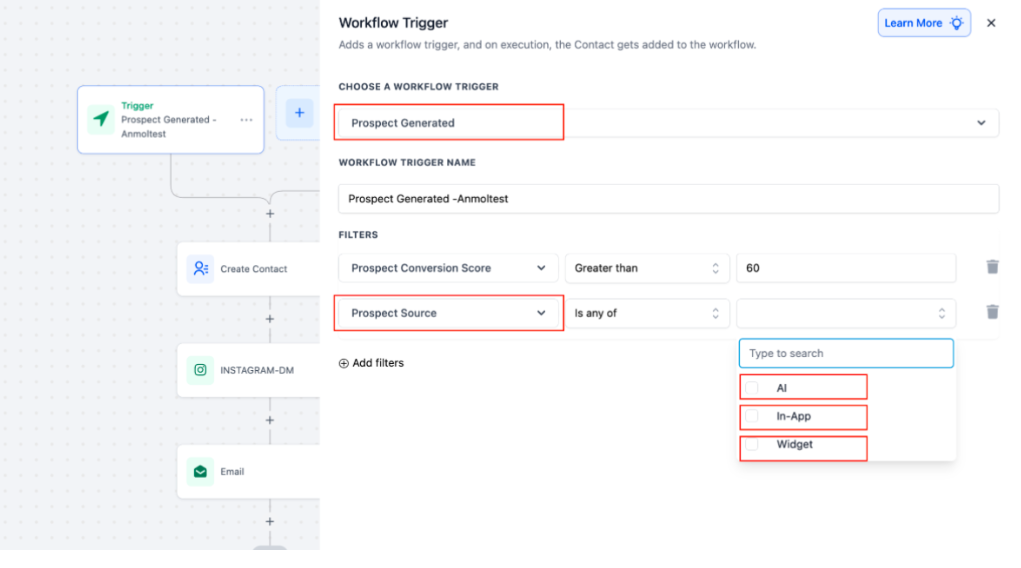This screenshot has width=1021, height=568.
Task: Delete the Prospect Source filter row
Action: (x=992, y=312)
